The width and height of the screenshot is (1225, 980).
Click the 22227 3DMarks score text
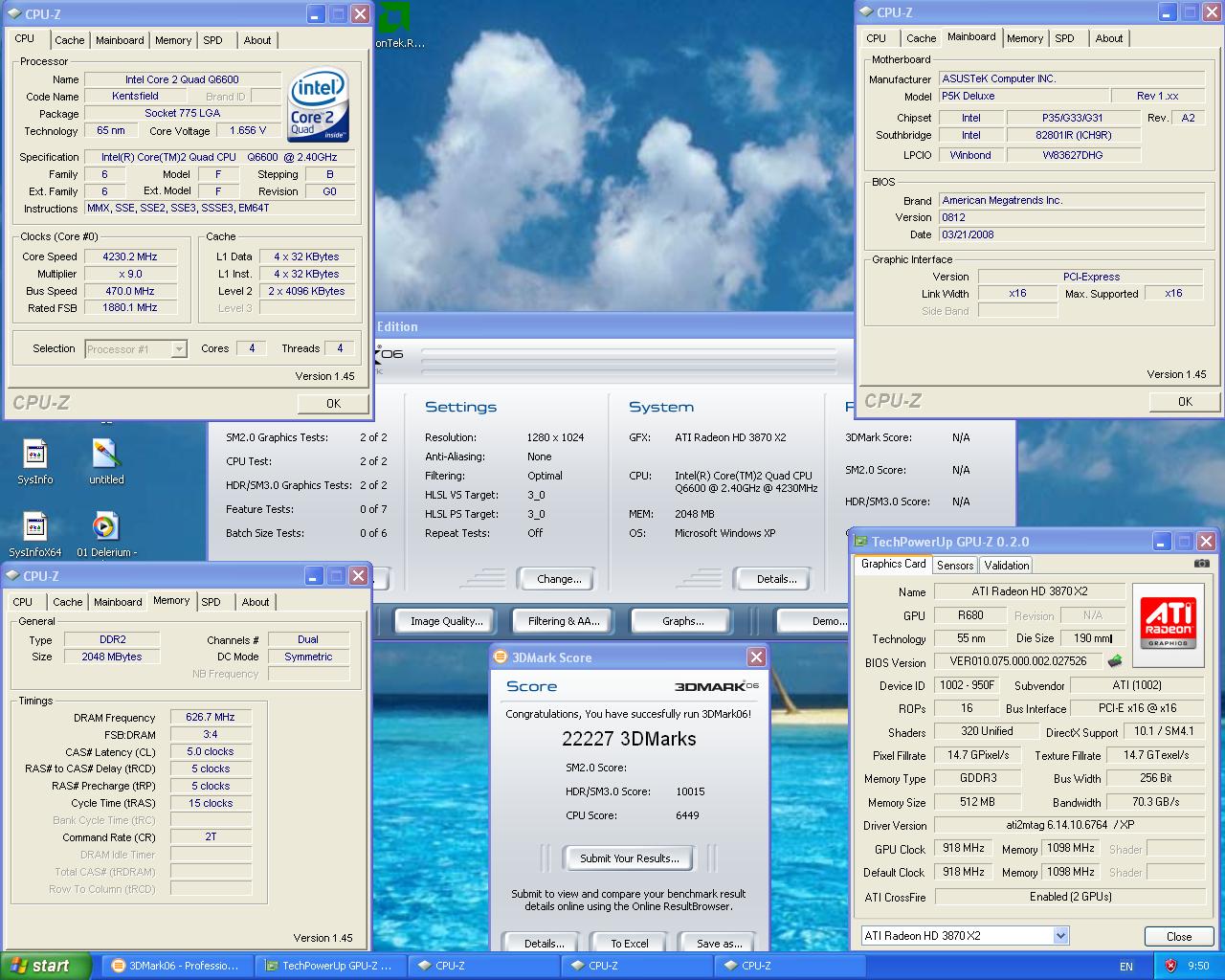tap(629, 739)
